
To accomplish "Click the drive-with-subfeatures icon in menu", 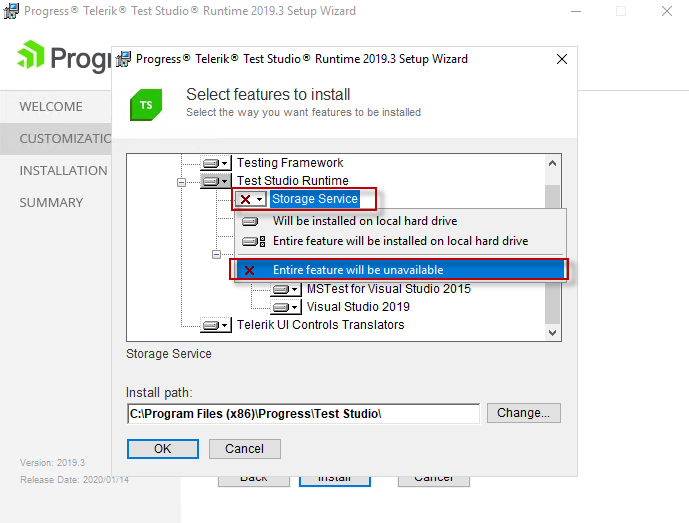I will click(x=254, y=241).
